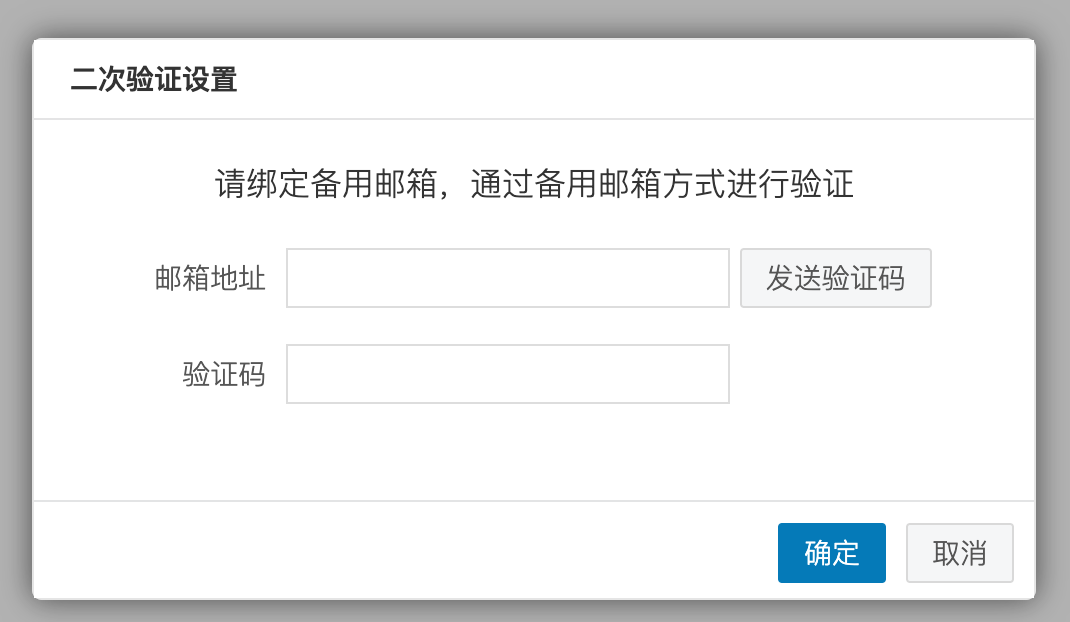Screen dimensions: 1070x622
Task: Click dimmed backdrop left of the dialog
Action: tap(15, 320)
